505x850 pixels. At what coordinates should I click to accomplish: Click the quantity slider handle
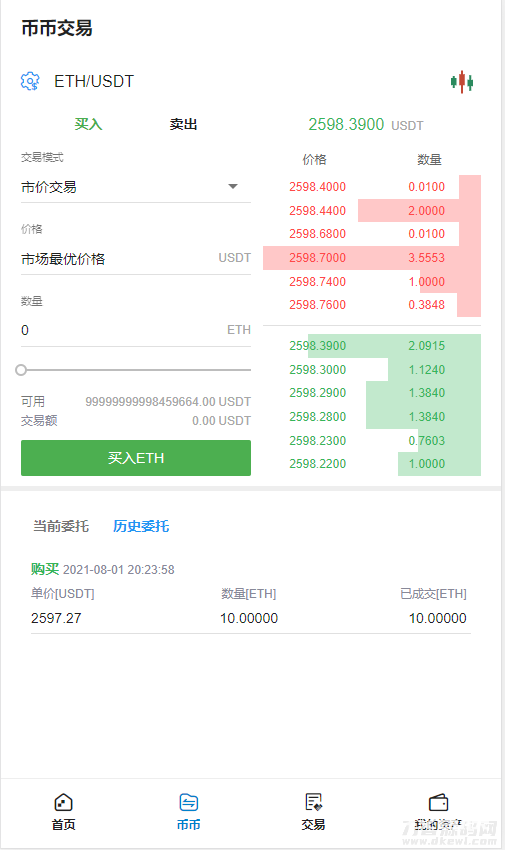point(21,370)
